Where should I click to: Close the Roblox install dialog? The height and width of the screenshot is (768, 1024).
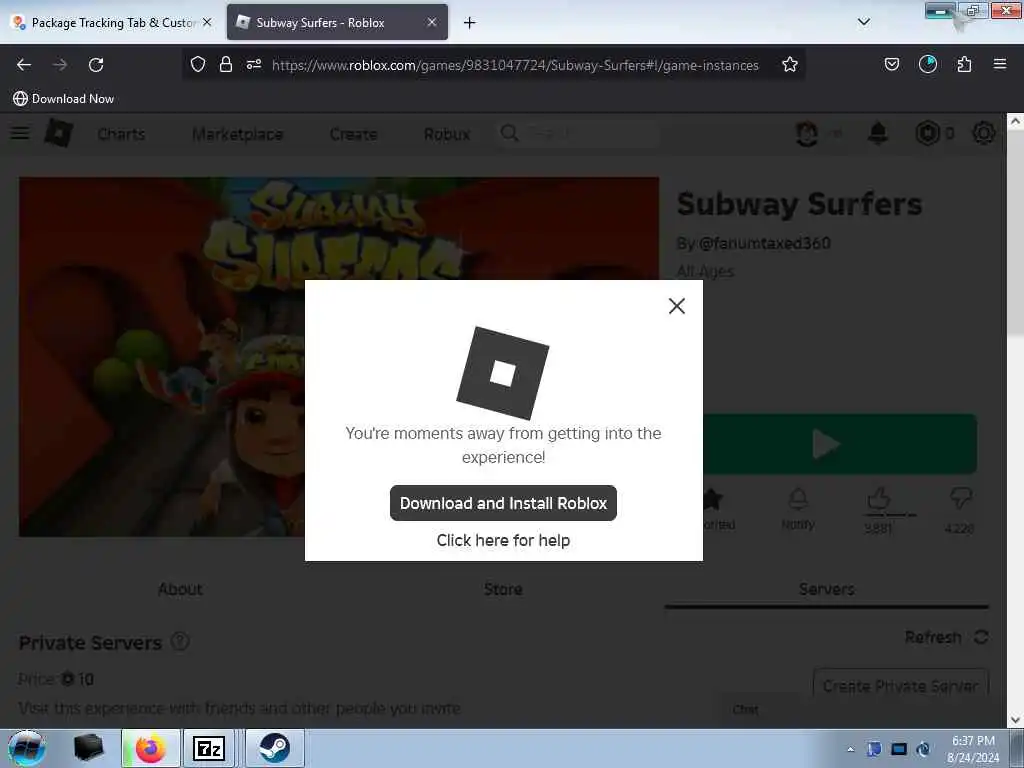[x=677, y=306]
